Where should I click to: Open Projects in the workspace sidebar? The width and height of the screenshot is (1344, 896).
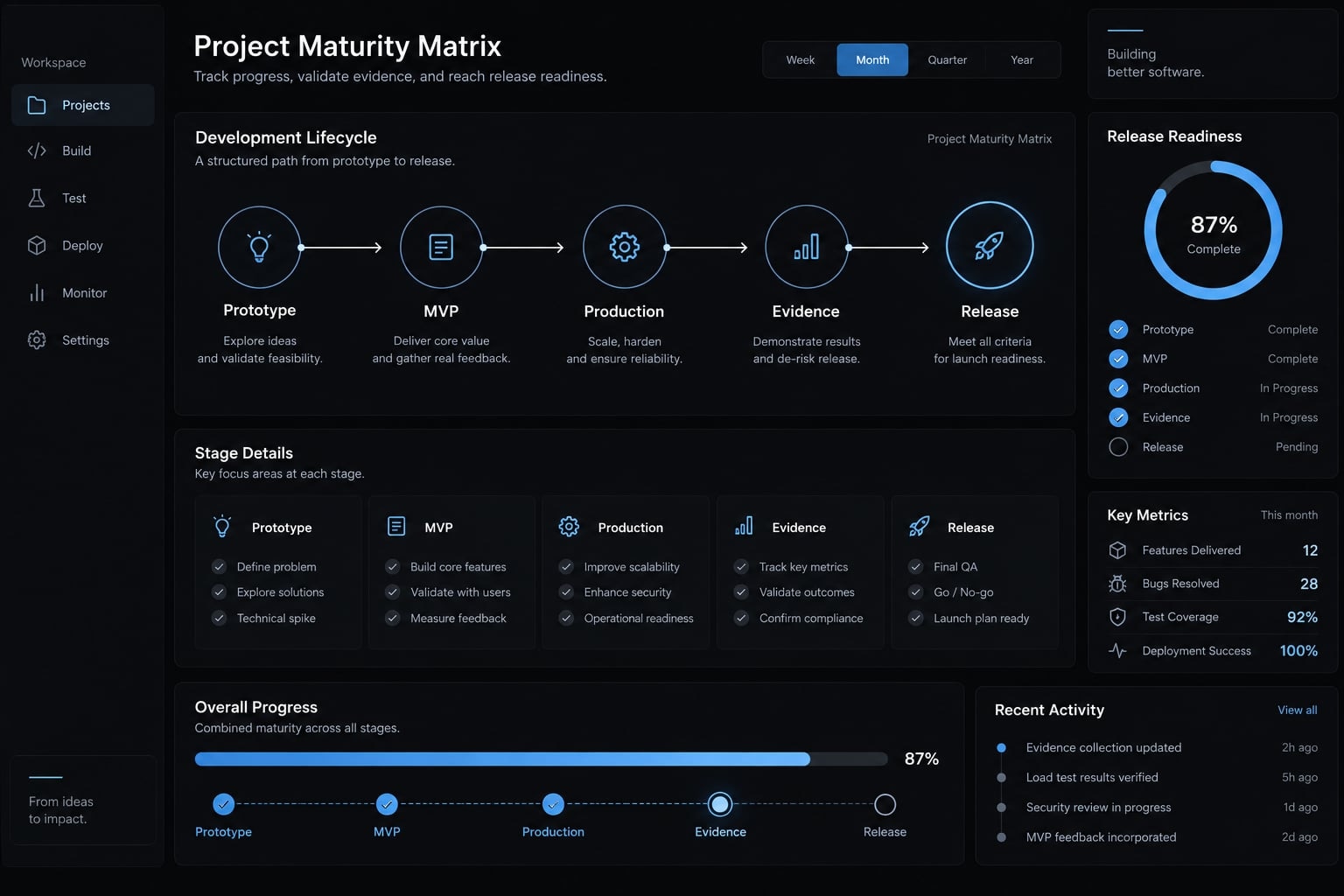(83, 105)
